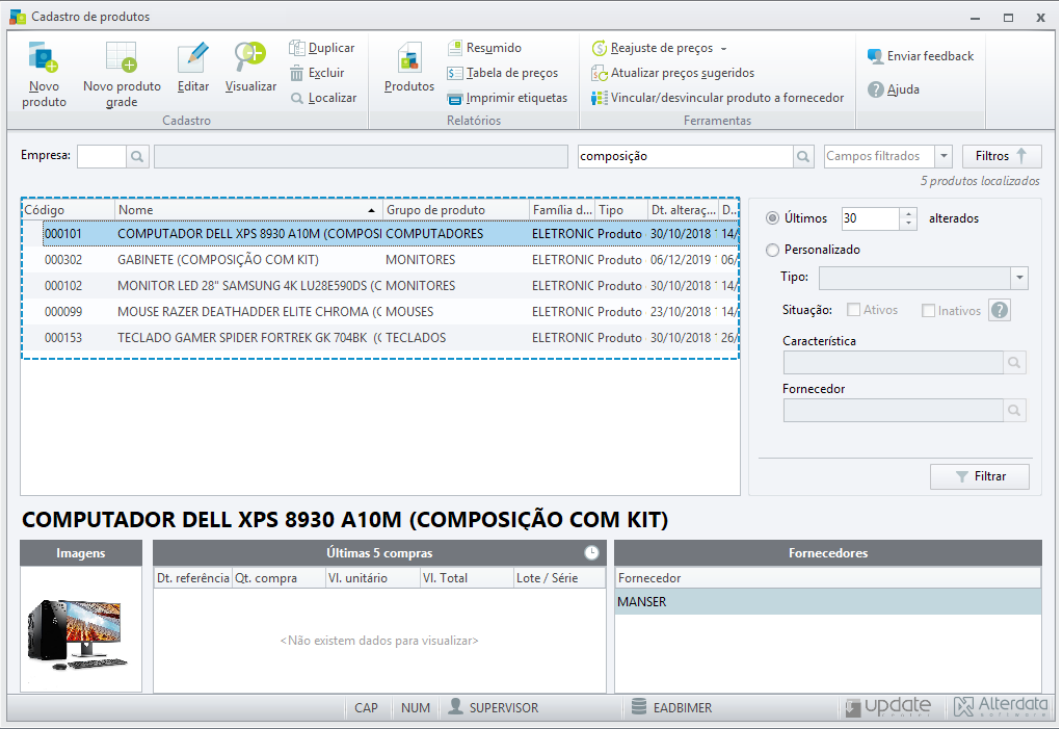Click the Tipo column header
This screenshot has height=730, width=1059.
pyautogui.click(x=621, y=210)
